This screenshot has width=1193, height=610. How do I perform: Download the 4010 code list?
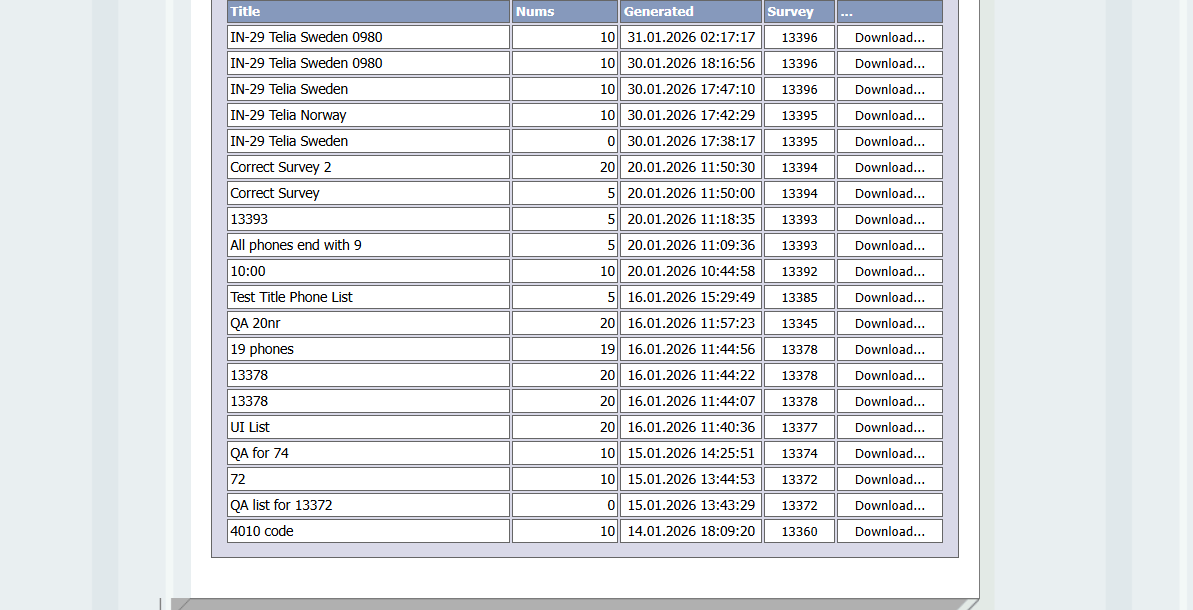coord(889,532)
